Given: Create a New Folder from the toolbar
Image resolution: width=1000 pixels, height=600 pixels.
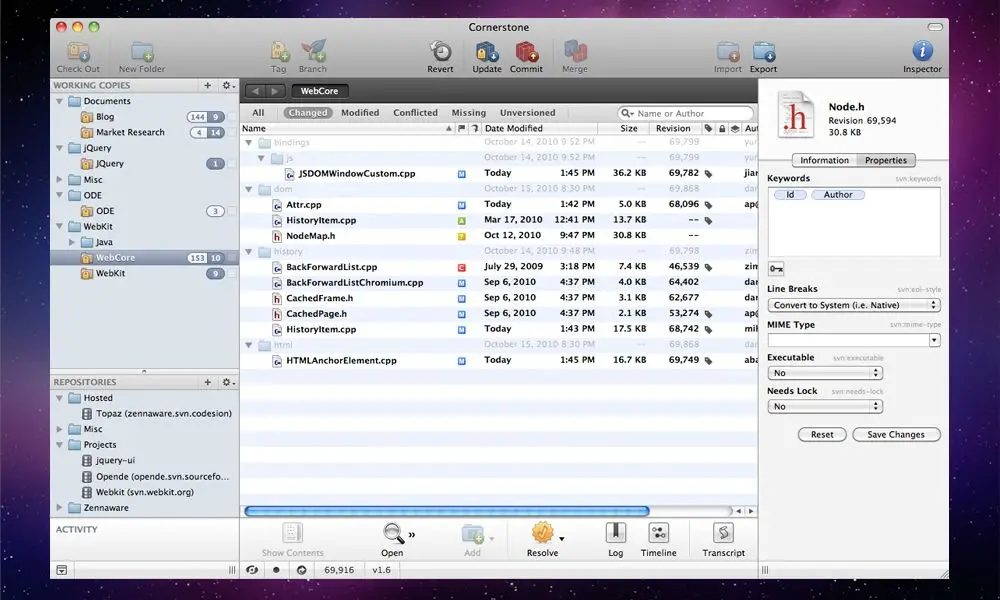Looking at the screenshot, I should pos(142,52).
